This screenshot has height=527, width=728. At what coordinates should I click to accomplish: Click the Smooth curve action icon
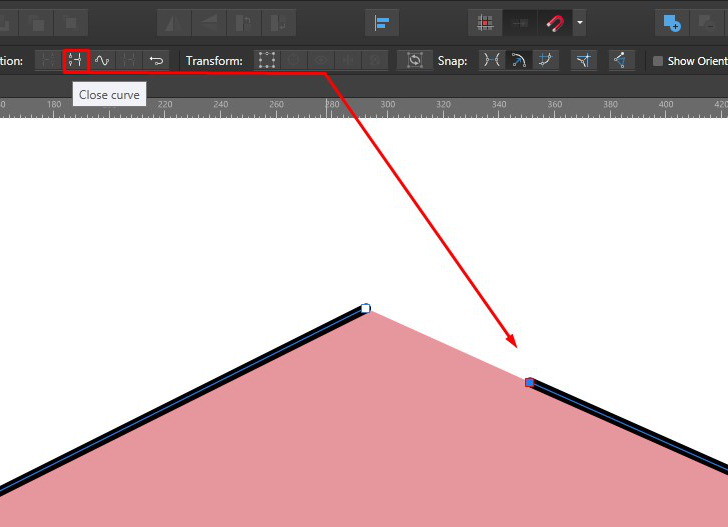click(x=102, y=61)
